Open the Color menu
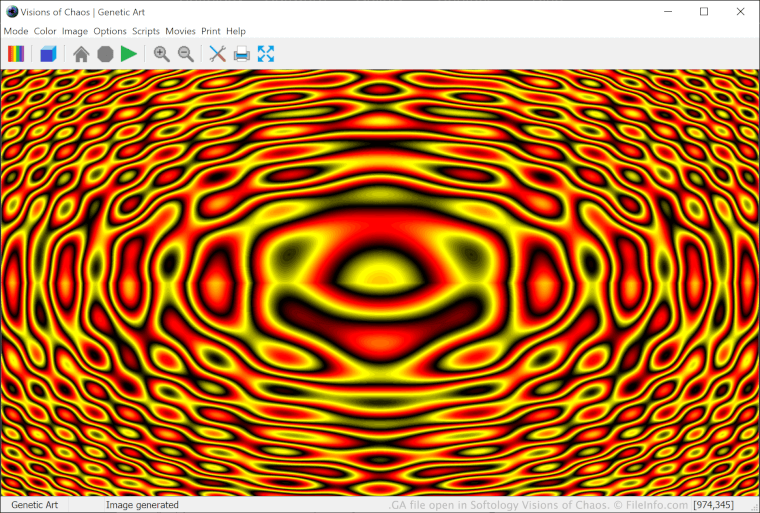This screenshot has width=760, height=513. coord(45,31)
